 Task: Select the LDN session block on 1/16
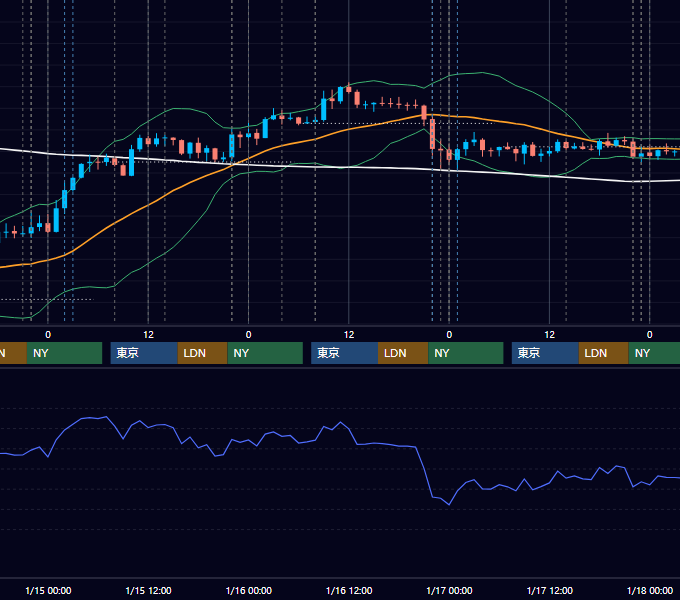403,353
